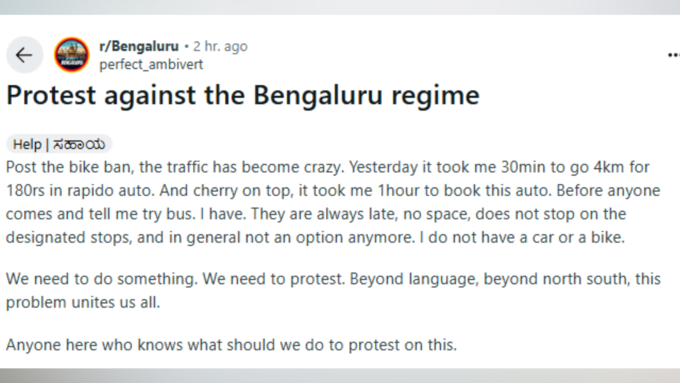This screenshot has width=680, height=383.
Task: Click the 'designated stops' phrase in the post
Action: click(69, 237)
